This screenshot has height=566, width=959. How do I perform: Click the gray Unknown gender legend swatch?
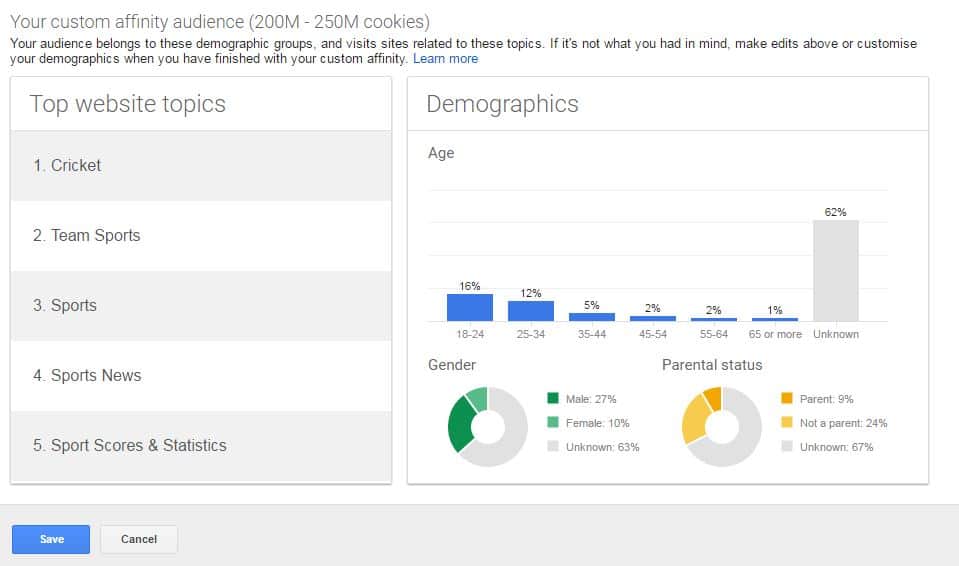pos(553,446)
